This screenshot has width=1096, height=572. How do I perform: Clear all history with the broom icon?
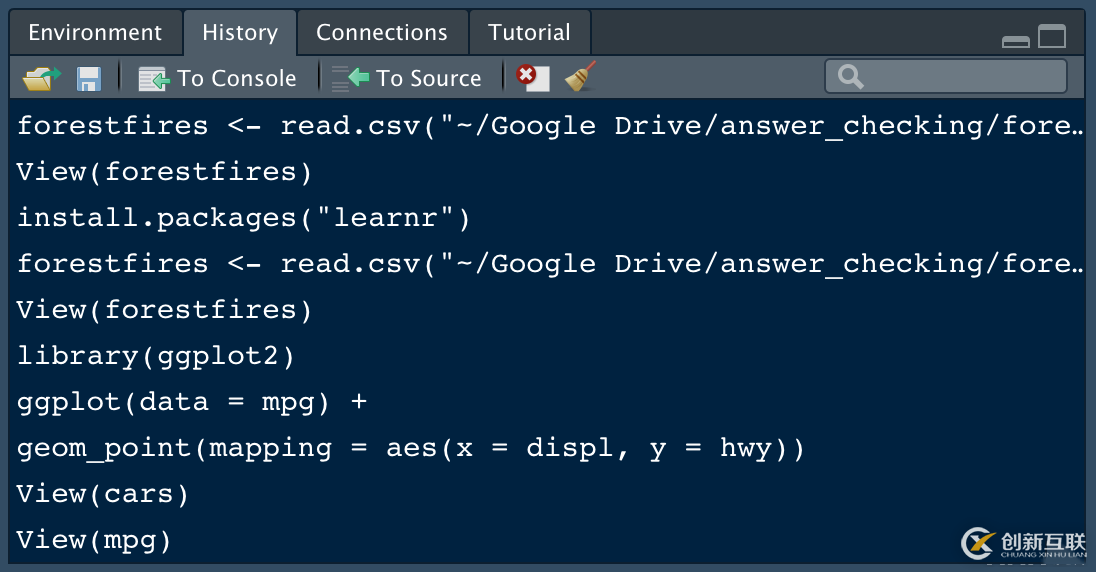click(x=580, y=77)
